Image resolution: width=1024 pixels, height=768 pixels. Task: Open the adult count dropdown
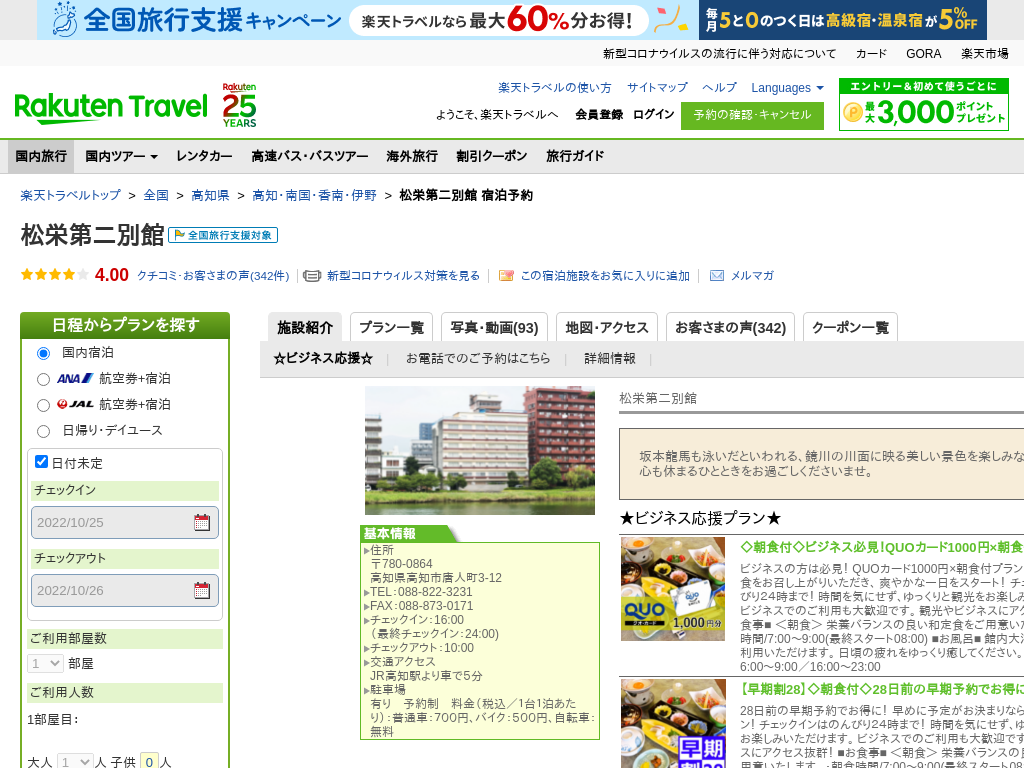pyautogui.click(x=76, y=761)
